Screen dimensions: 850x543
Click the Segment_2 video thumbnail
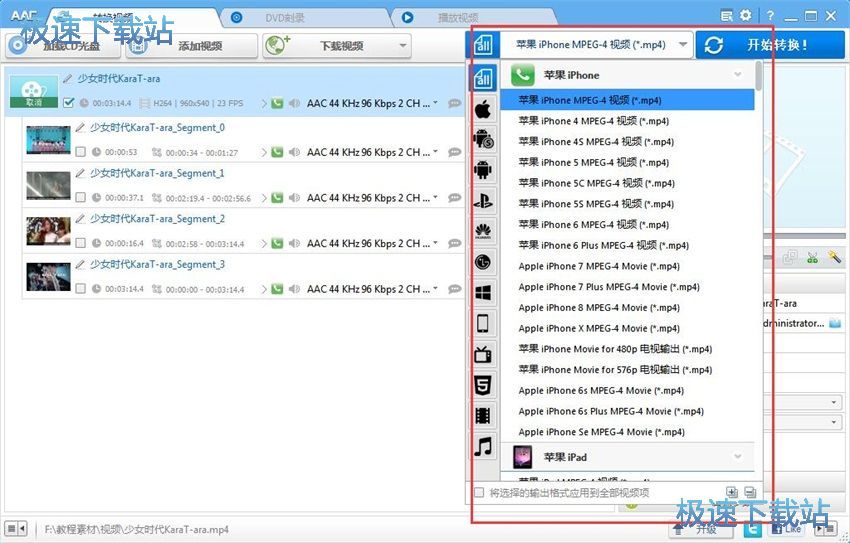pyautogui.click(x=48, y=231)
